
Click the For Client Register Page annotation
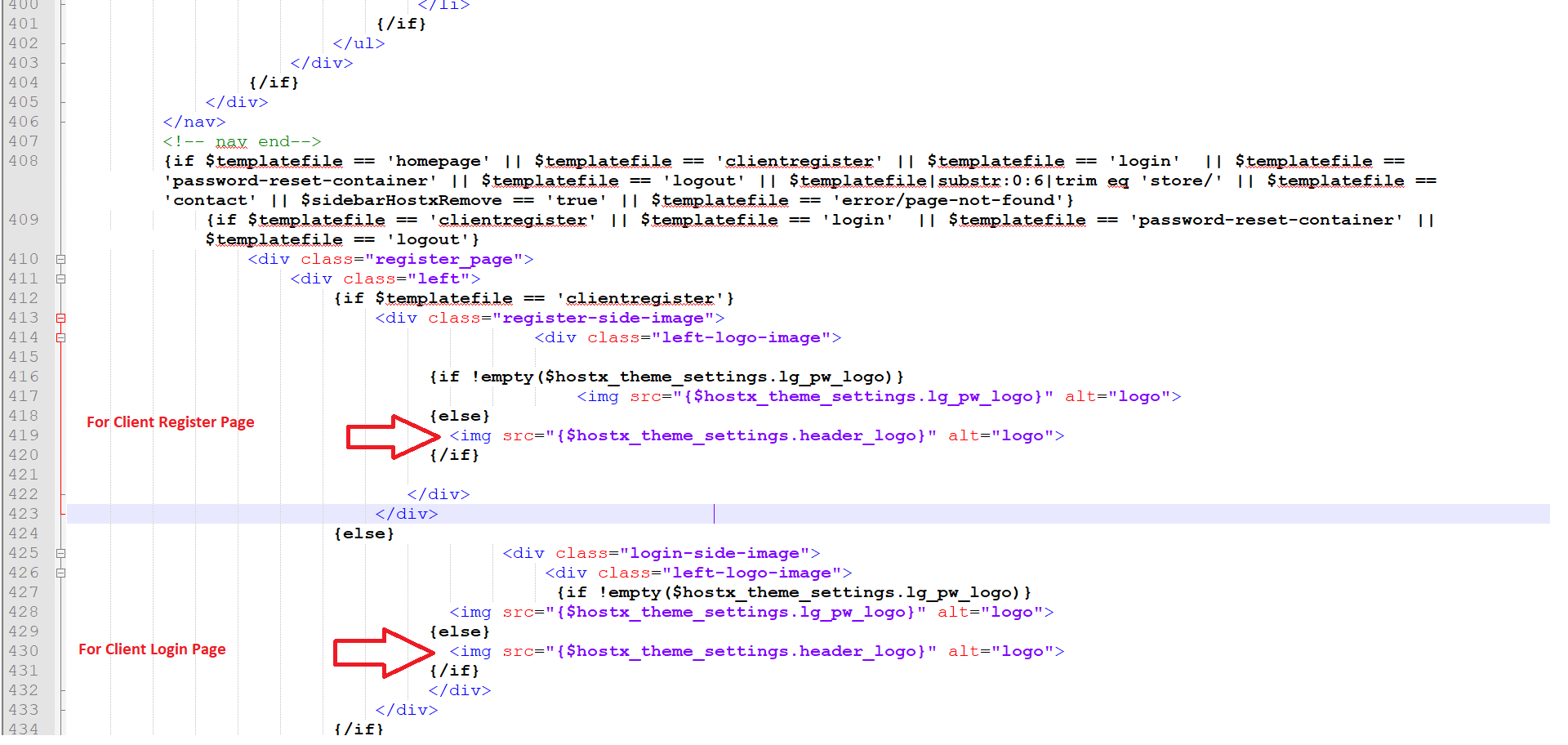click(171, 422)
